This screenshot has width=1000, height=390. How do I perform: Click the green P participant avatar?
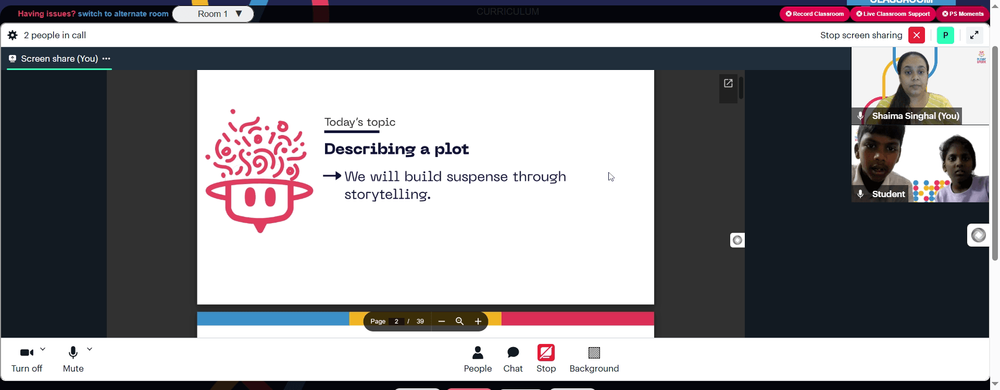(945, 35)
